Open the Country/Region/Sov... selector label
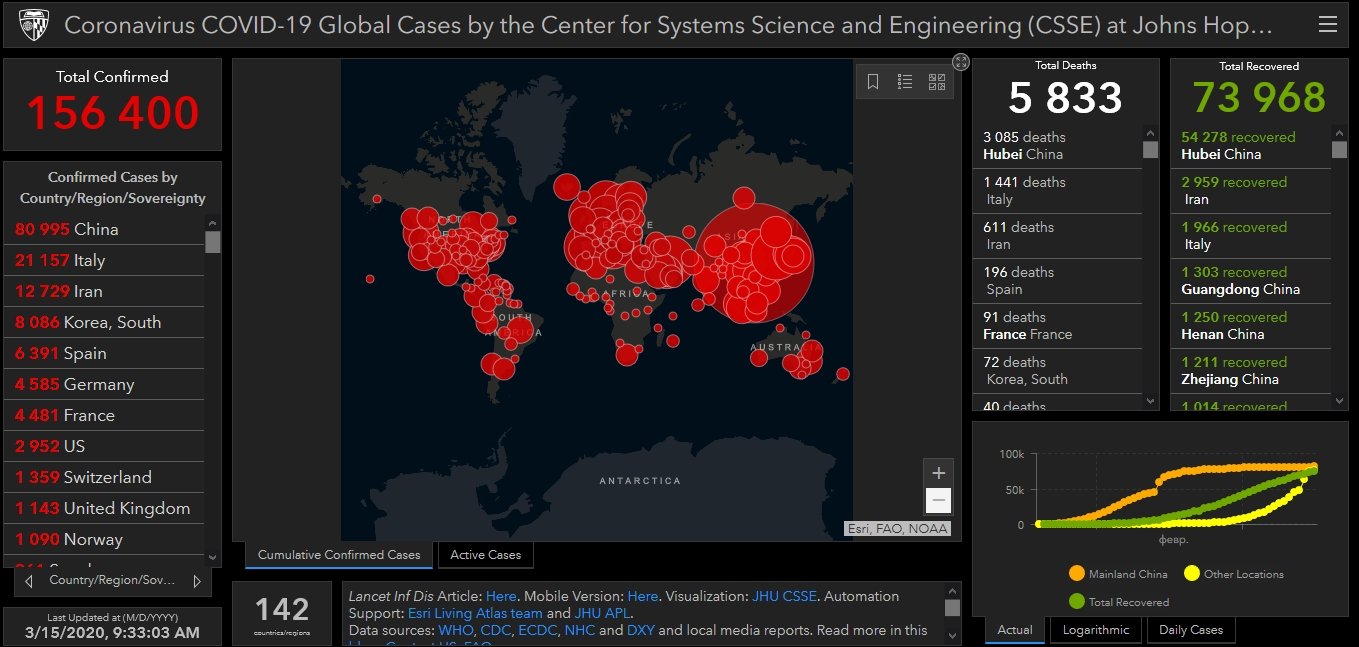The image size is (1359, 647). pyautogui.click(x=112, y=580)
